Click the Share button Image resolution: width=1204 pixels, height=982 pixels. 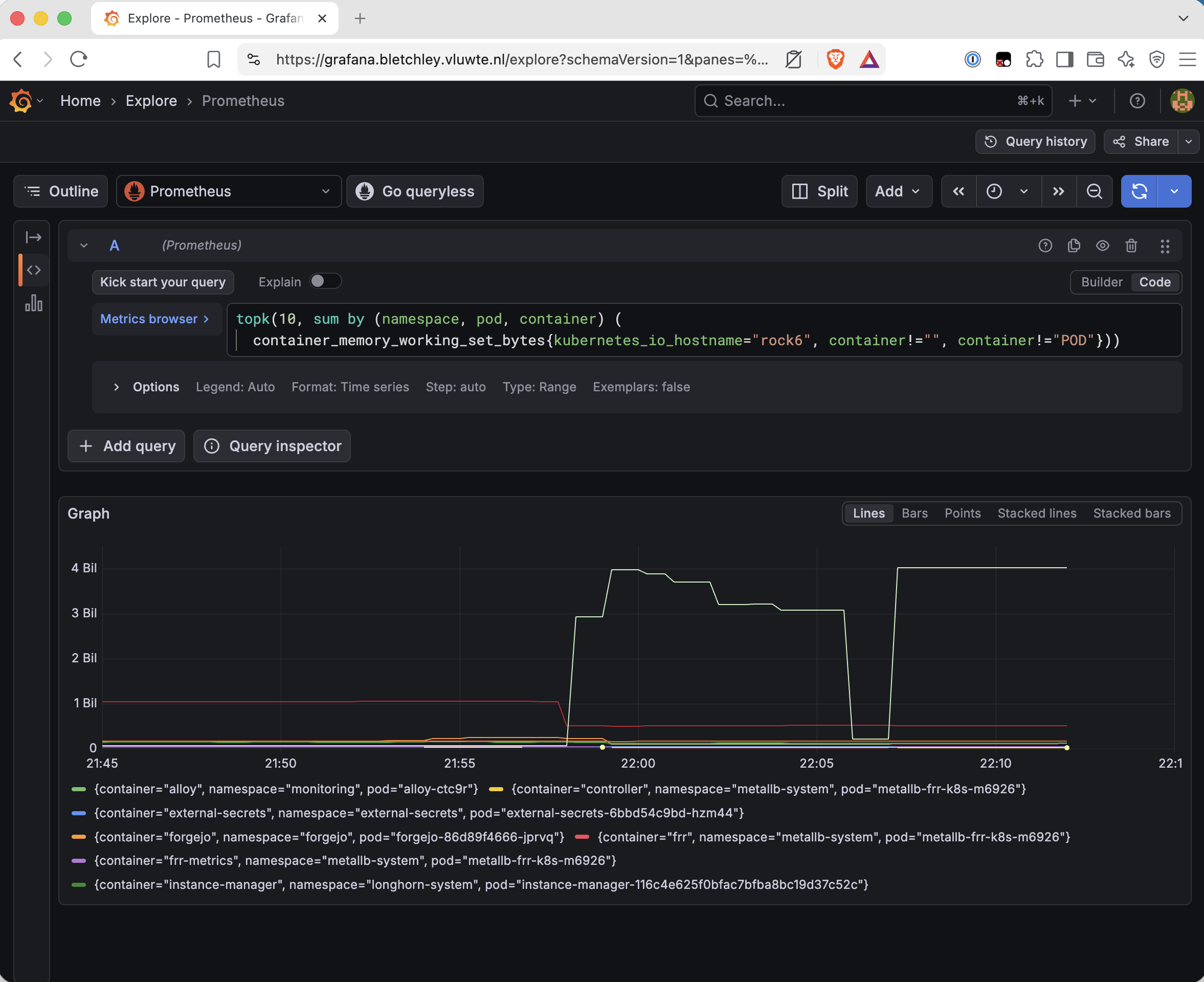coord(1141,141)
